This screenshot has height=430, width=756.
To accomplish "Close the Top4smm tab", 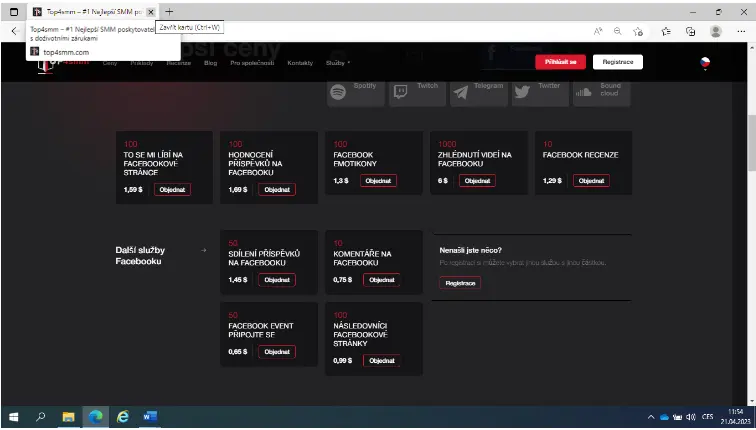I will 150,12.
